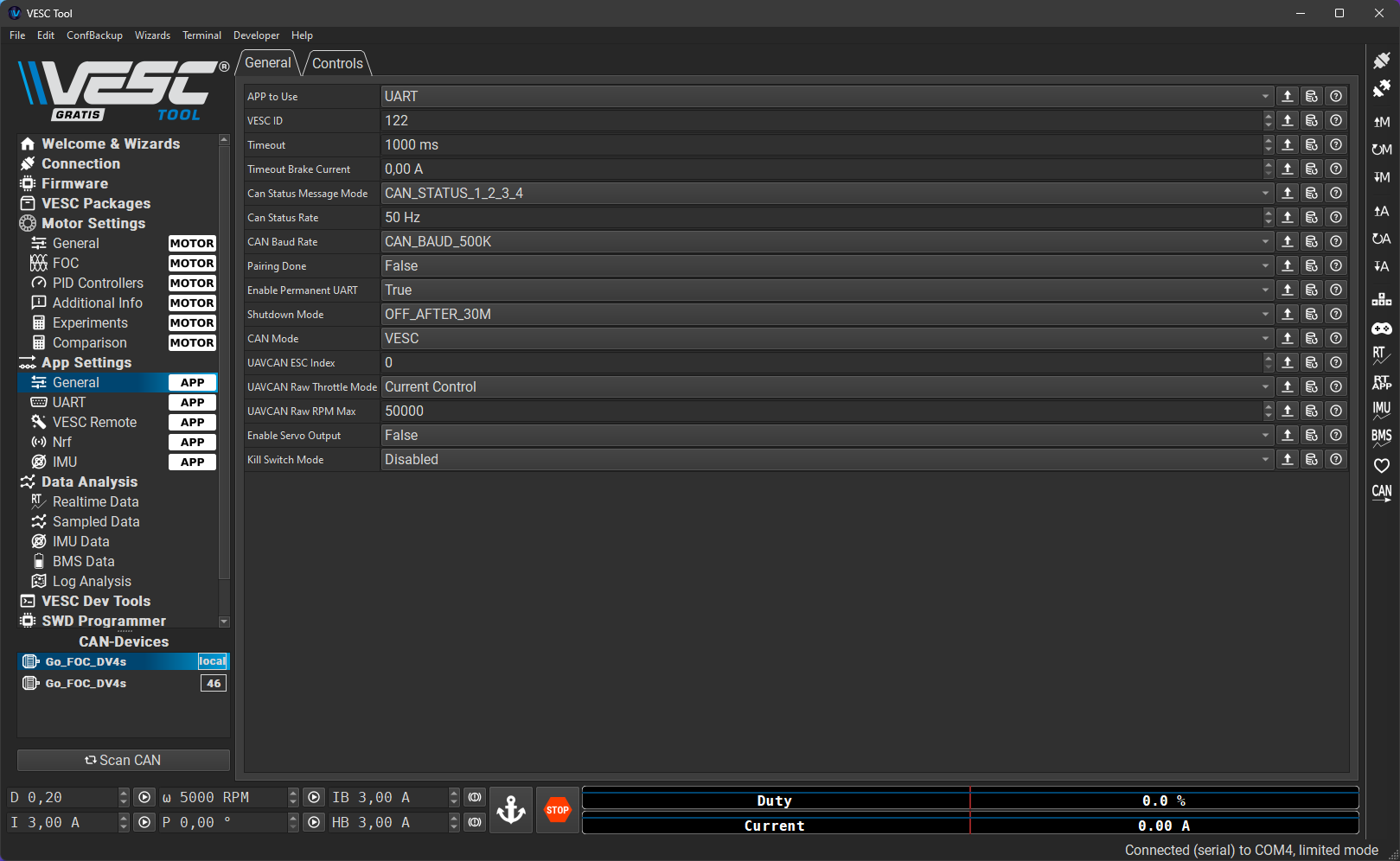
Task: Read default motor configuration (circular arrow M icon)
Action: [x=1381, y=150]
